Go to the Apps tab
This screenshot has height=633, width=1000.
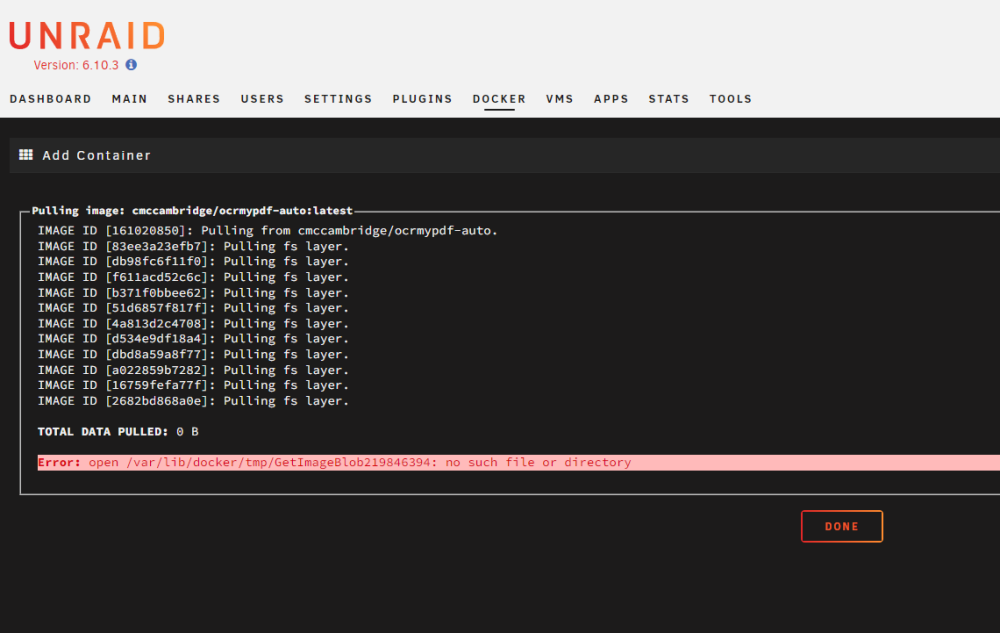tap(611, 99)
